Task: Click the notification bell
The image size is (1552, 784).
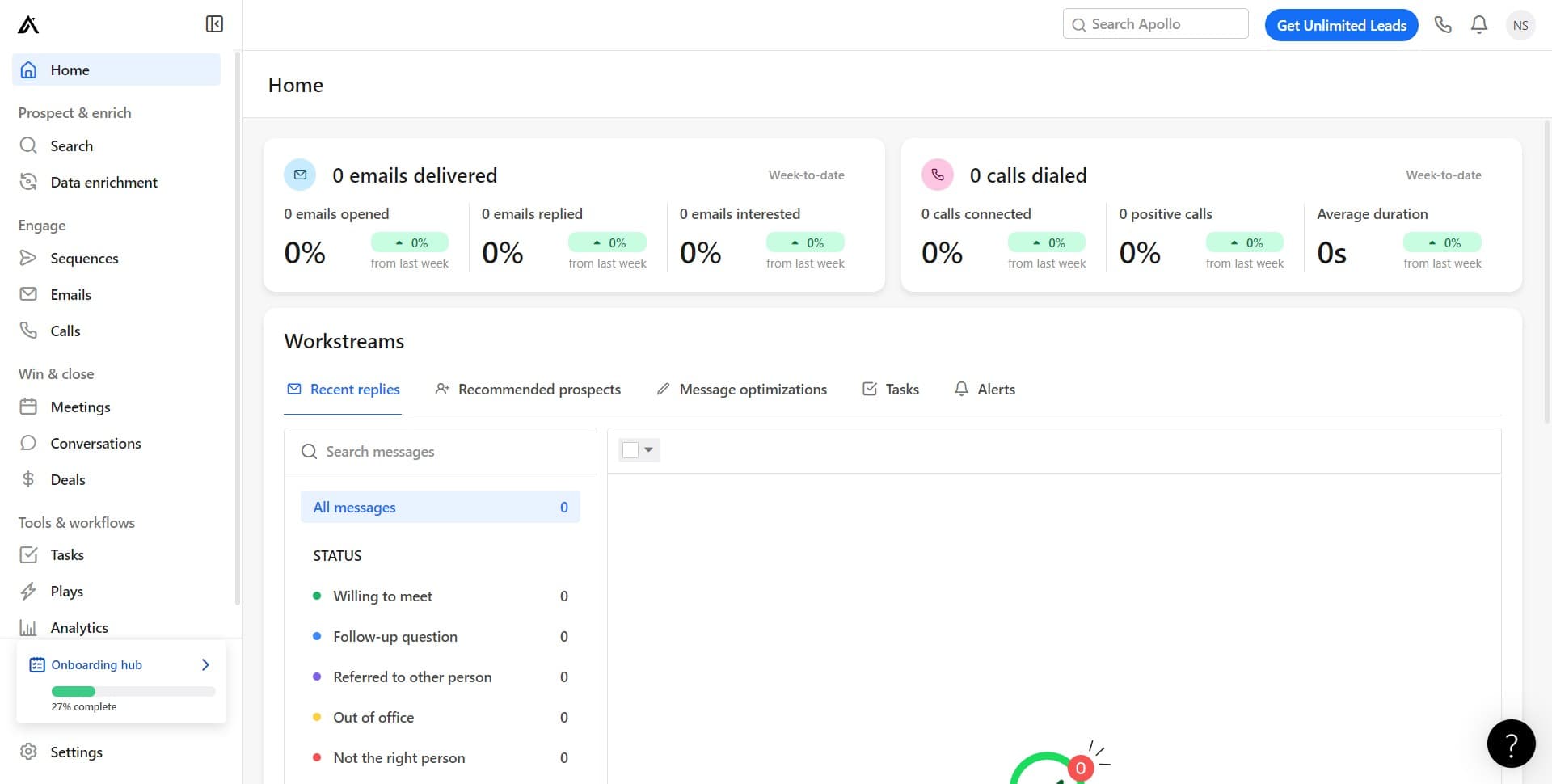Action: point(1478,24)
